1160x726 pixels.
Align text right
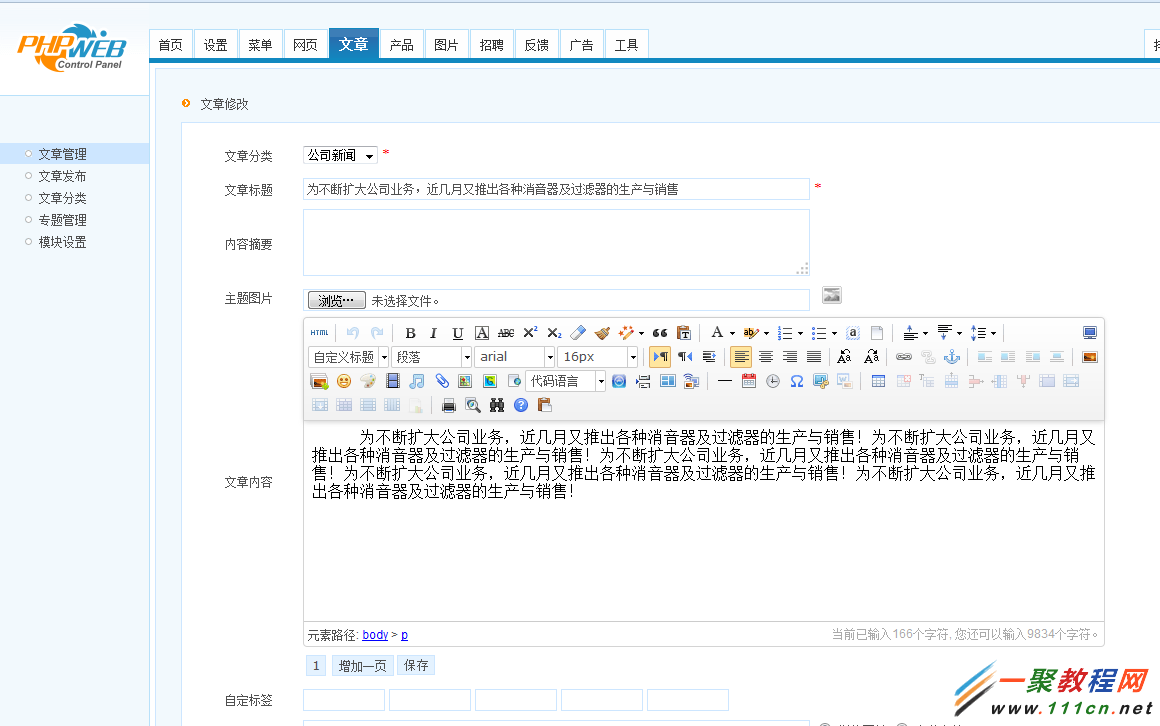(x=790, y=357)
